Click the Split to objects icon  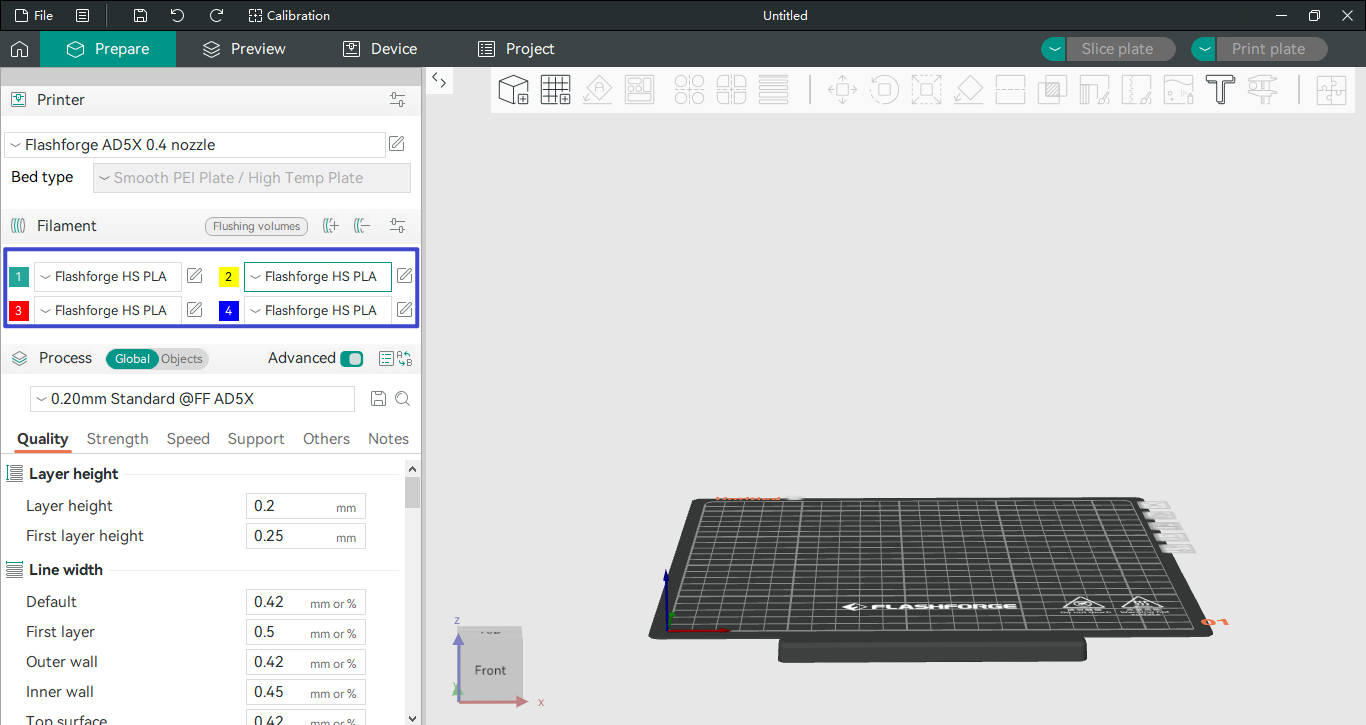coord(689,89)
